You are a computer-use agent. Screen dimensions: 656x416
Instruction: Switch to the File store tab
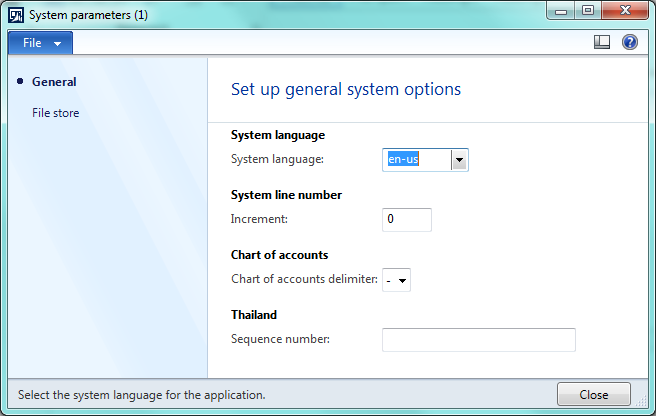[x=56, y=113]
